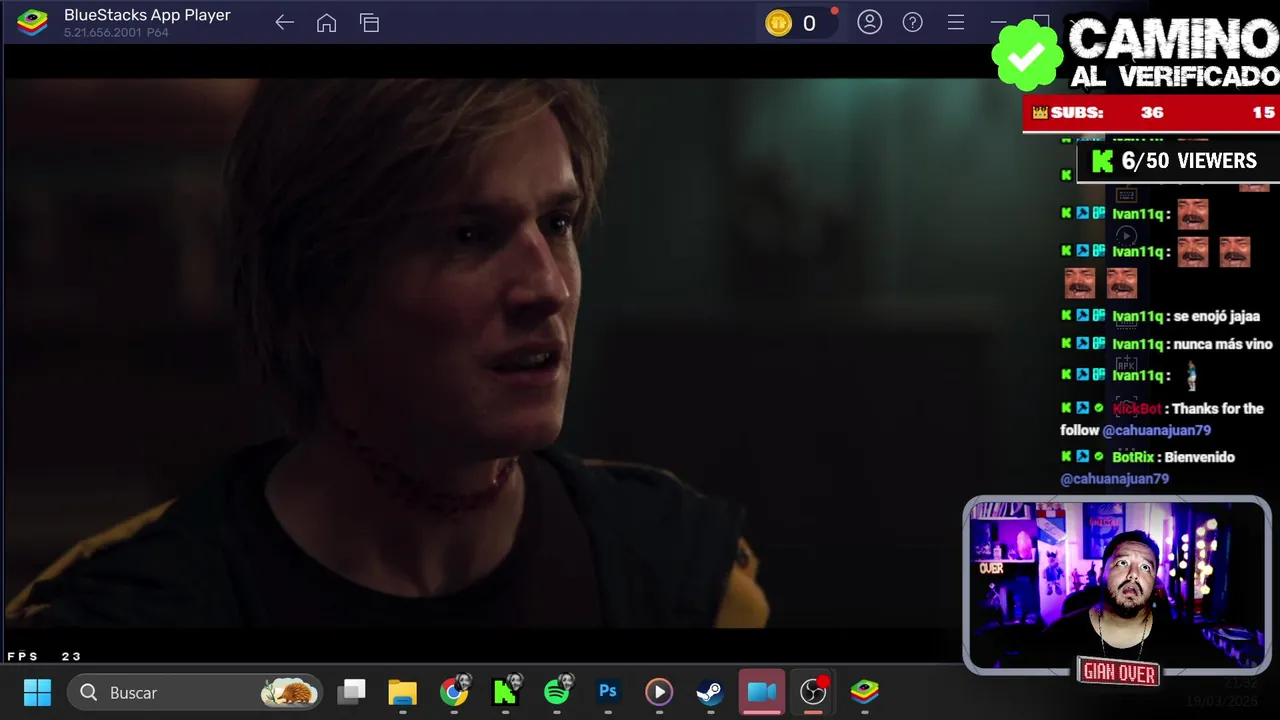Click the Buscar search field
Screen dimensions: 1280x720
[x=195, y=692]
